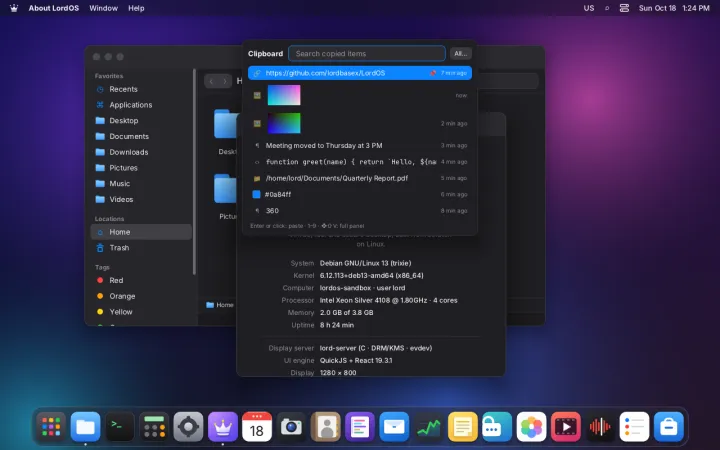Launch the Photos flower icon in dock
This screenshot has height=450, width=720.
[x=531, y=427]
